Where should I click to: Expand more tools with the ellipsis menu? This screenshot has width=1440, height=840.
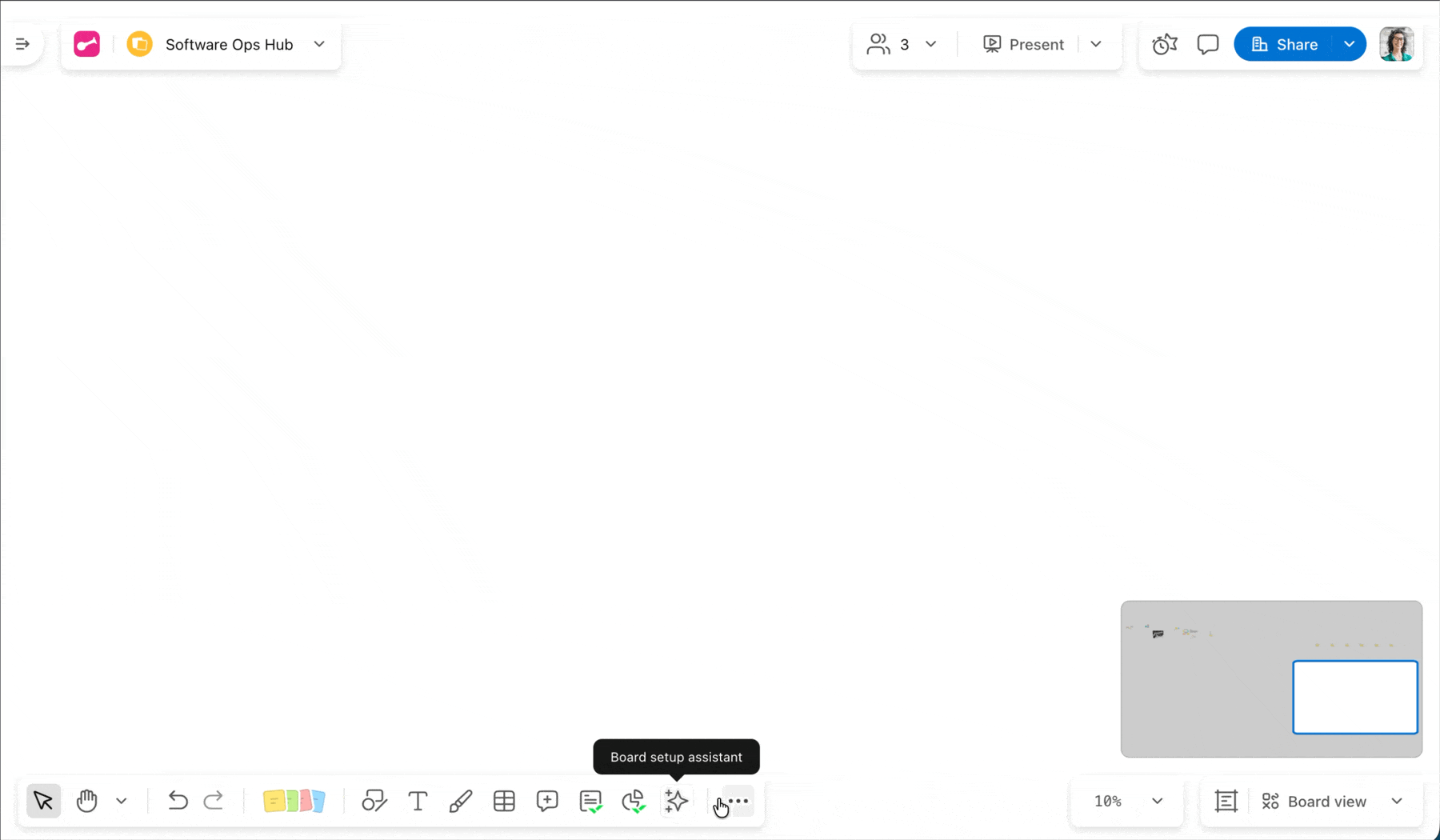click(737, 801)
